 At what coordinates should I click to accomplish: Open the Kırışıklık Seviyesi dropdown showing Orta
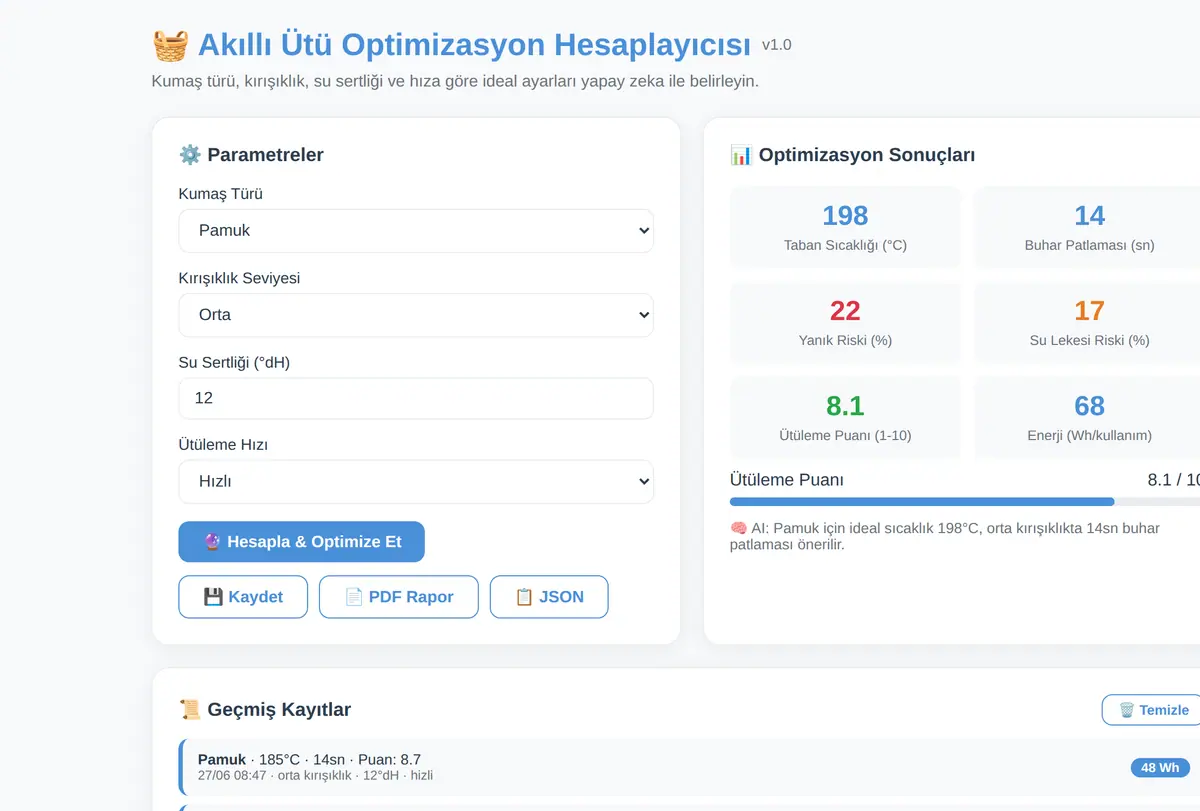[416, 314]
